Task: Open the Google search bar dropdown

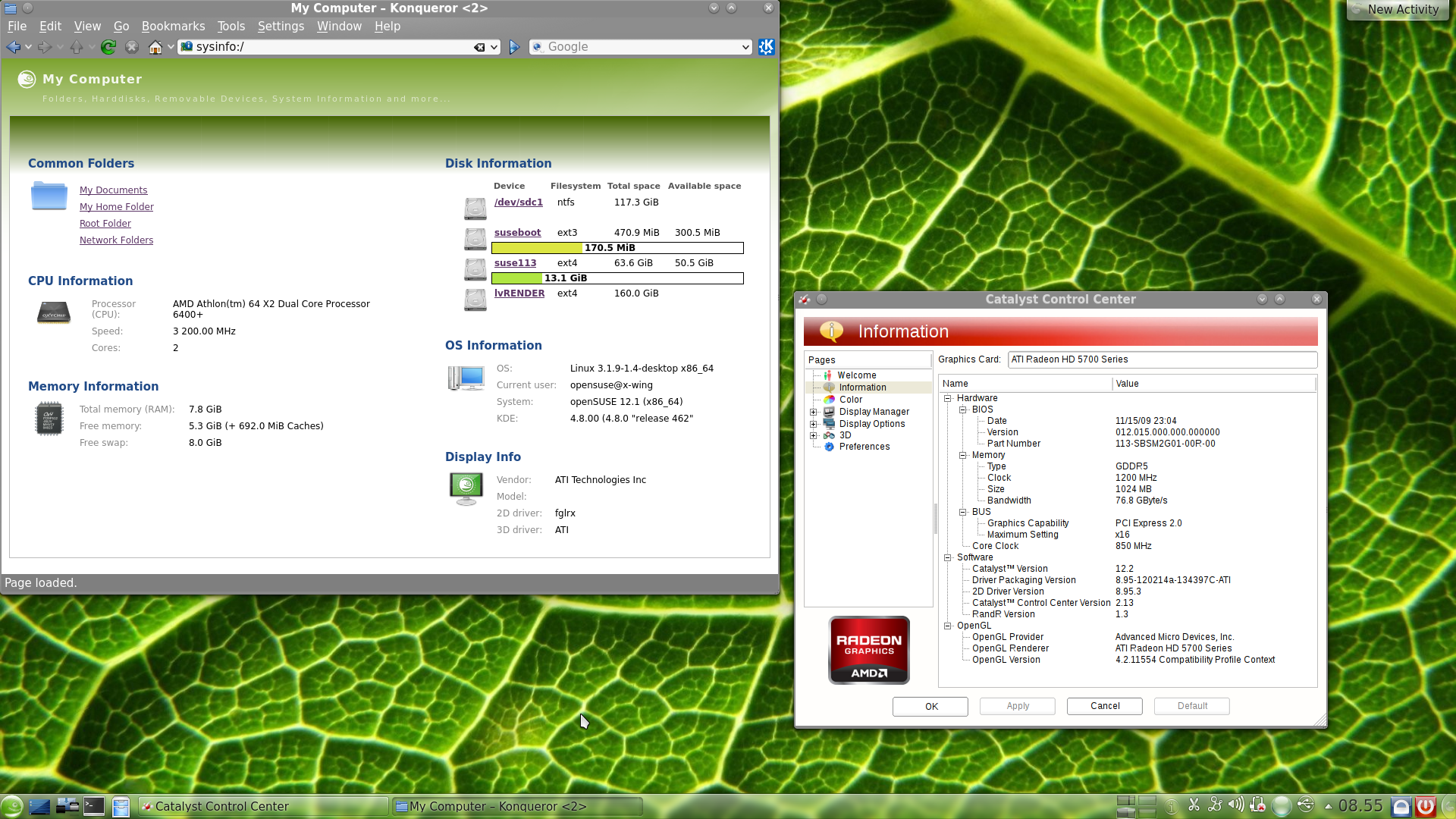Action: pyautogui.click(x=745, y=47)
